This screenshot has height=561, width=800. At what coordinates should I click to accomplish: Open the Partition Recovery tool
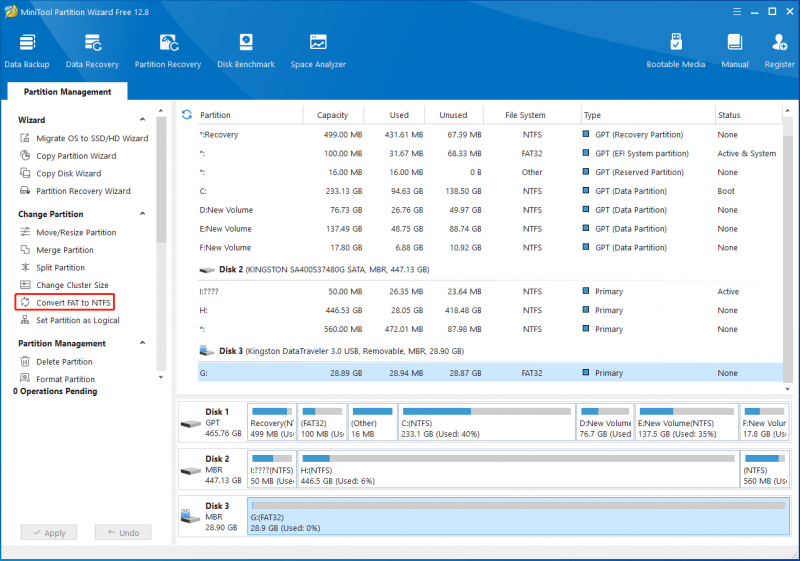coord(168,50)
